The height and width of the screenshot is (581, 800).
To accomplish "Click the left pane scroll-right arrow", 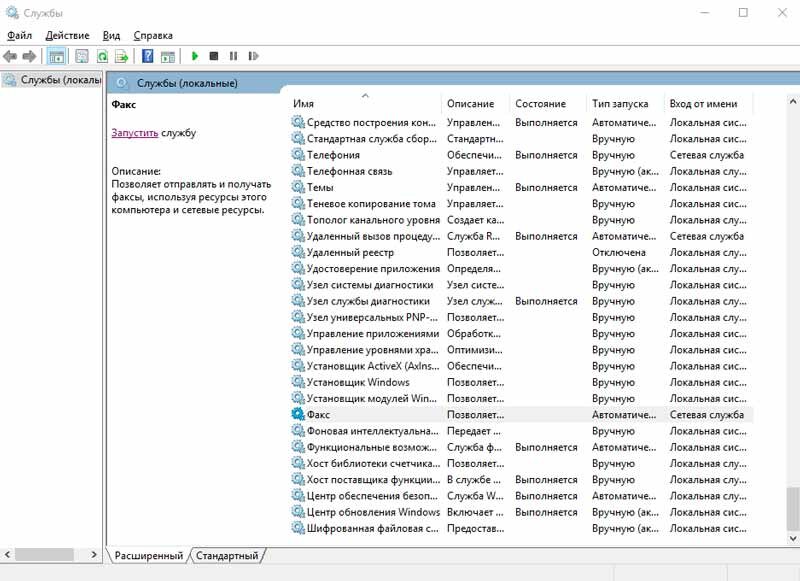I will 94,554.
